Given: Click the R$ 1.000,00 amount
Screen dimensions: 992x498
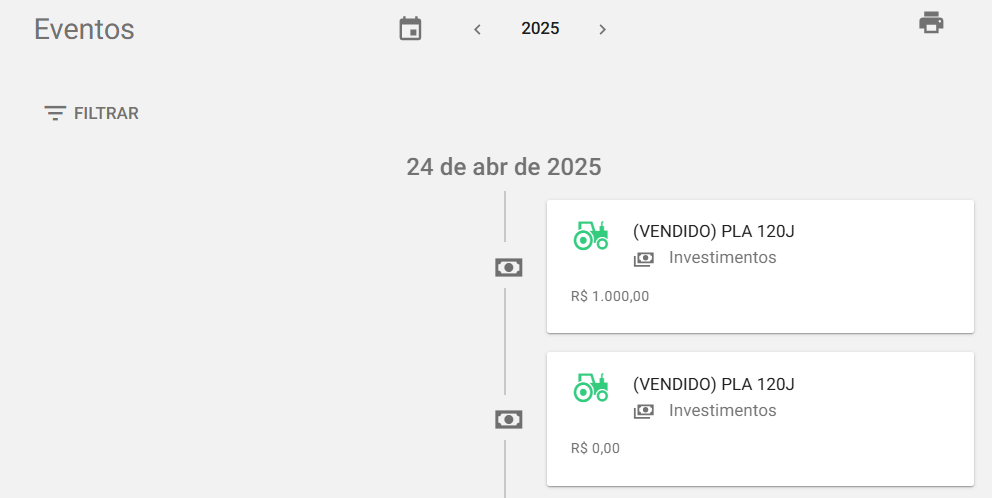Looking at the screenshot, I should (x=610, y=296).
